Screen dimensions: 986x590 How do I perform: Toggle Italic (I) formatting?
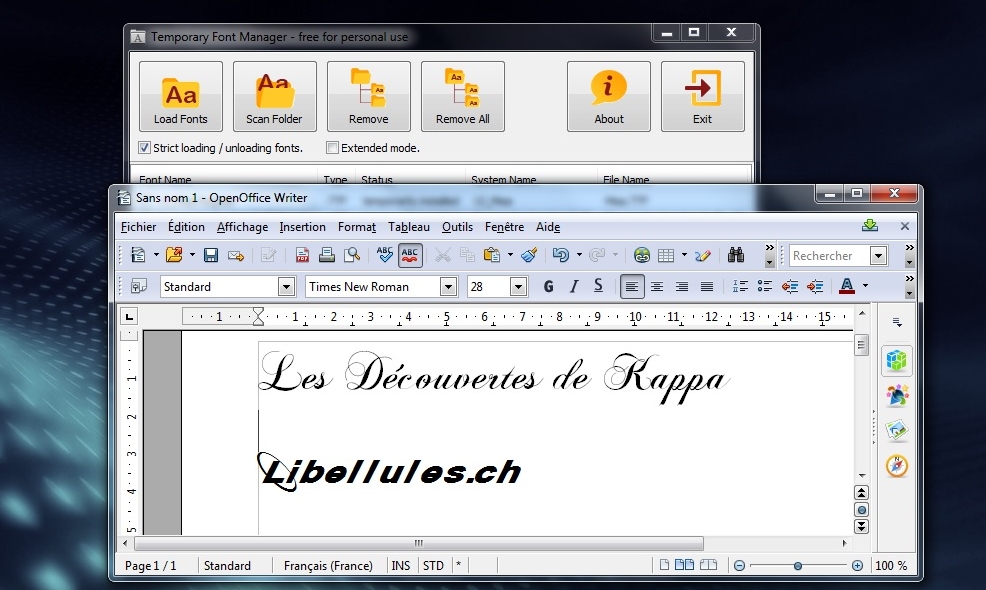pyautogui.click(x=573, y=287)
